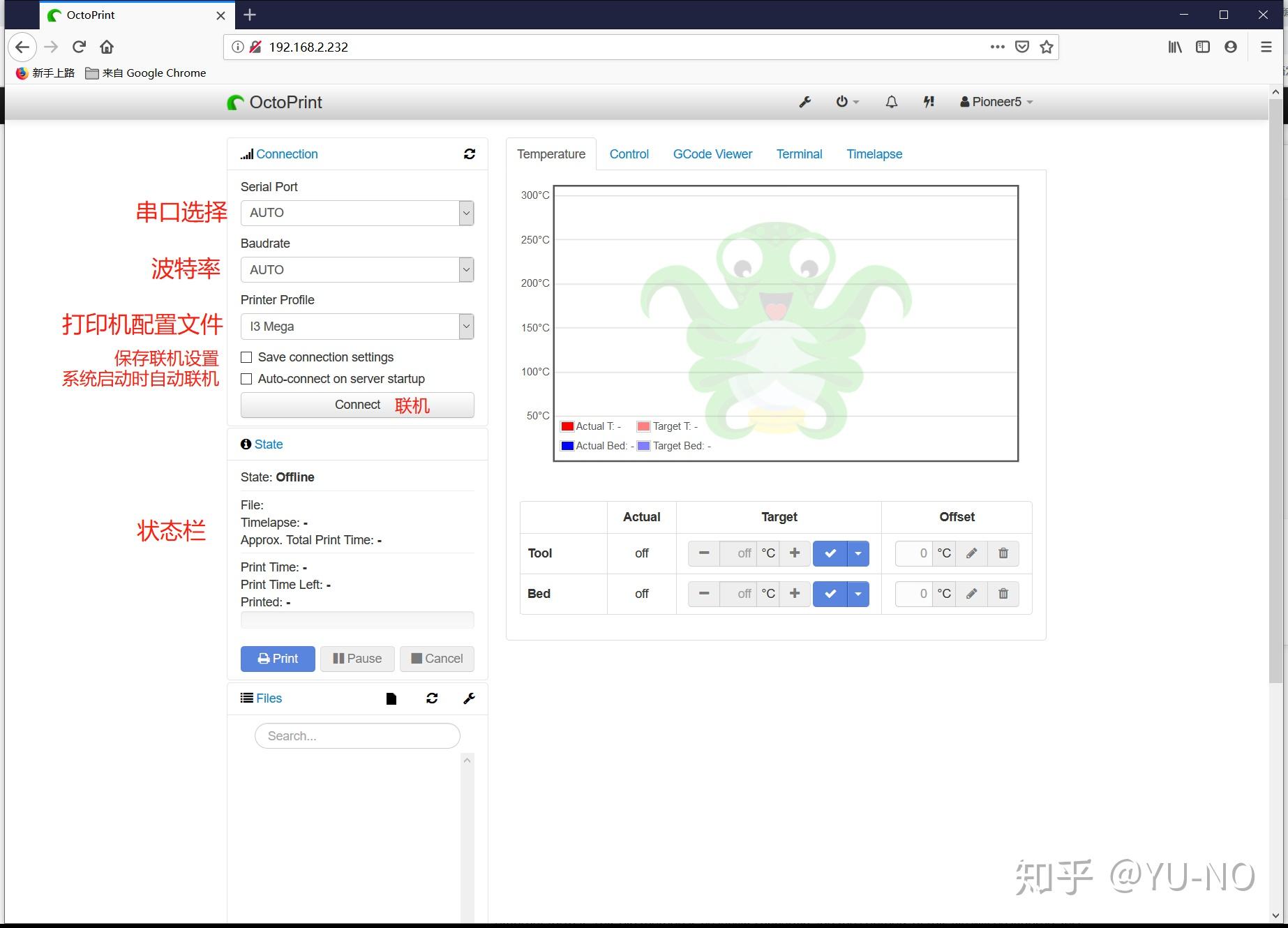Increase Bed target temperature with plus stepper
The height and width of the screenshot is (928, 1288).
[x=794, y=594]
